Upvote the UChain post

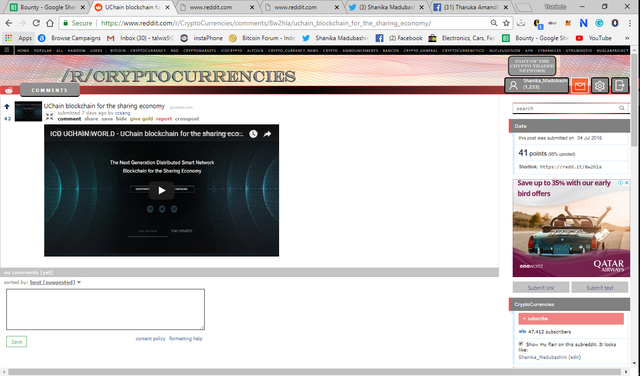coord(7,107)
